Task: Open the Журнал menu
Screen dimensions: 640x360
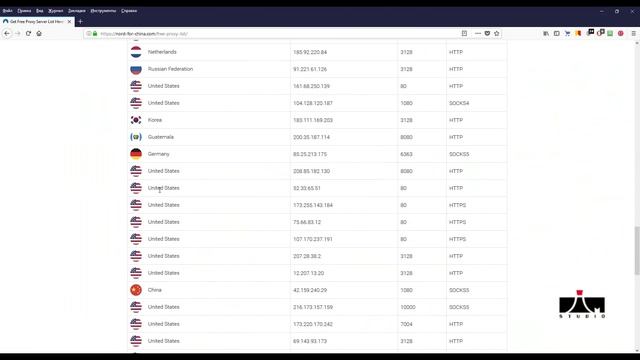Action: [x=56, y=11]
